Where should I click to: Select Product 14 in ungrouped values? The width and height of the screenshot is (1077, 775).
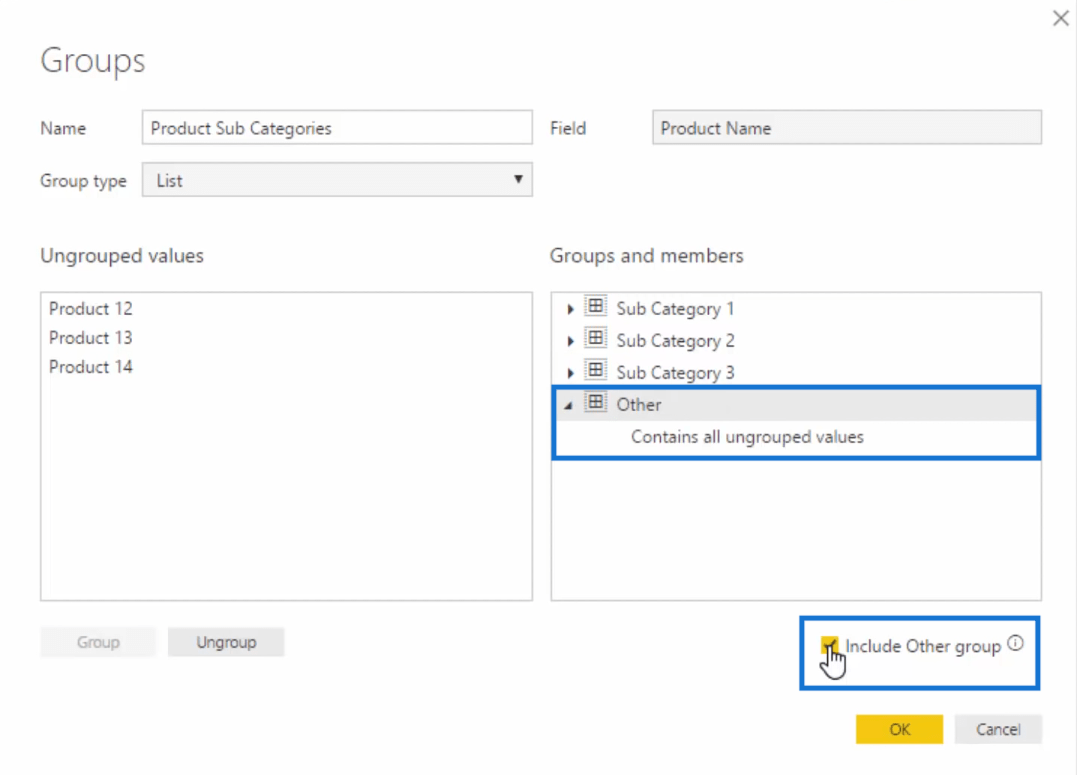tap(91, 367)
